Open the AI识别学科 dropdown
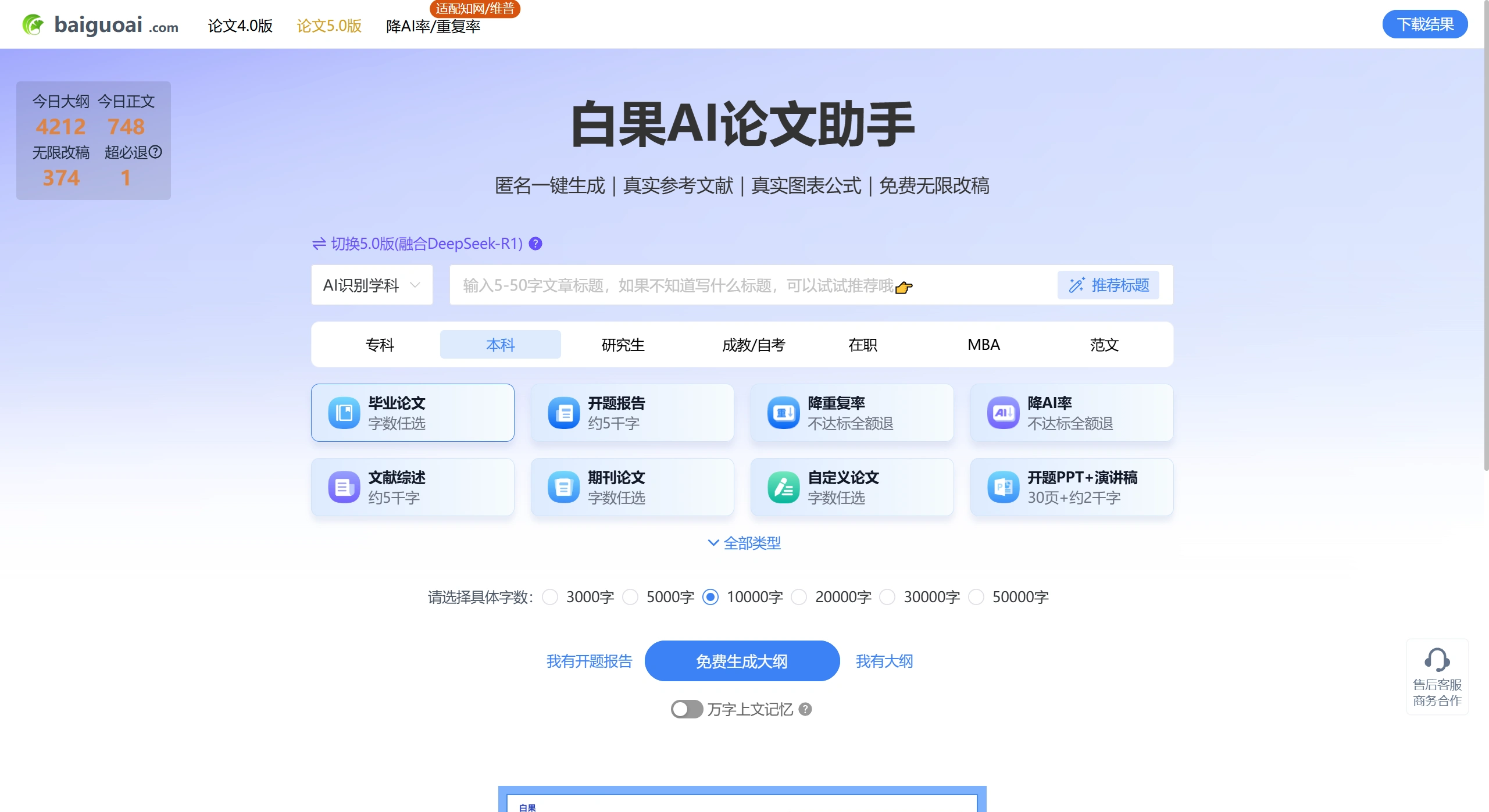 click(372, 285)
